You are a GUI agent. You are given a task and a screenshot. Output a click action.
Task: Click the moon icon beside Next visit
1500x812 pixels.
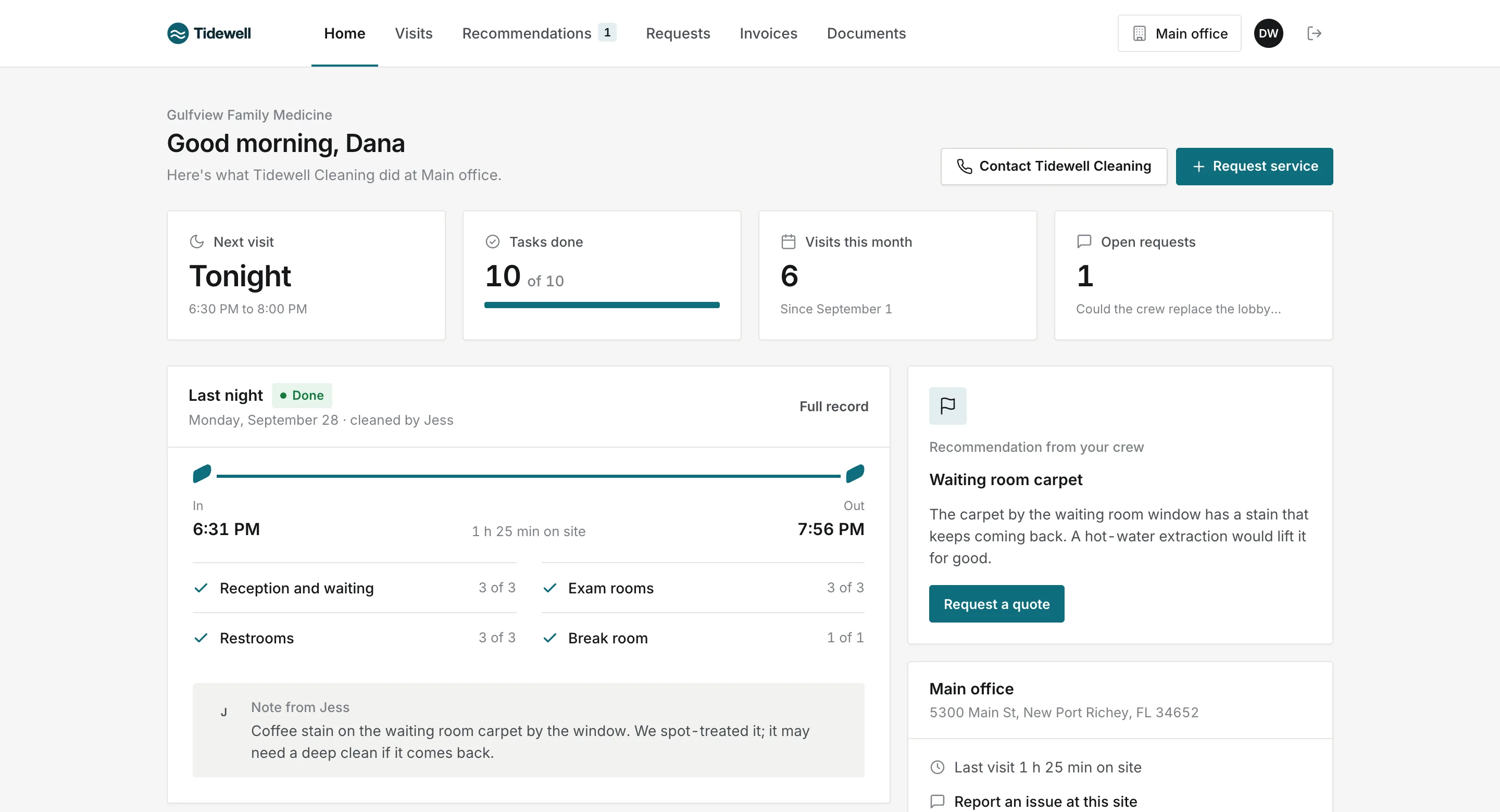[197, 242]
